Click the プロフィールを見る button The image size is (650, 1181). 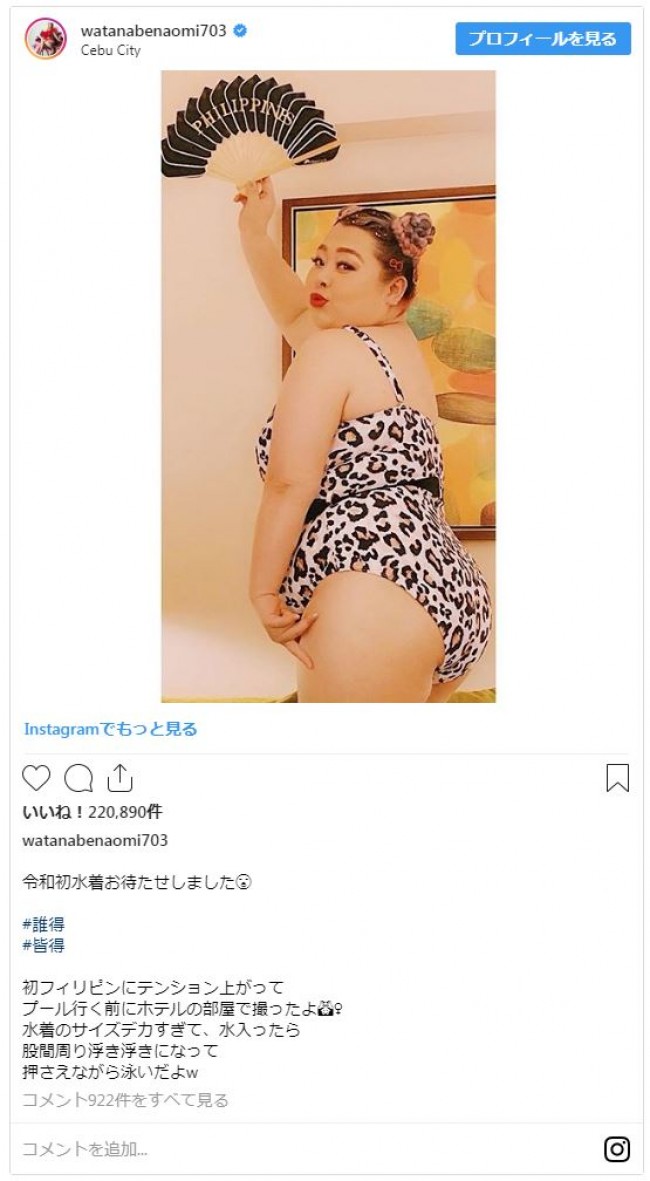[542, 38]
